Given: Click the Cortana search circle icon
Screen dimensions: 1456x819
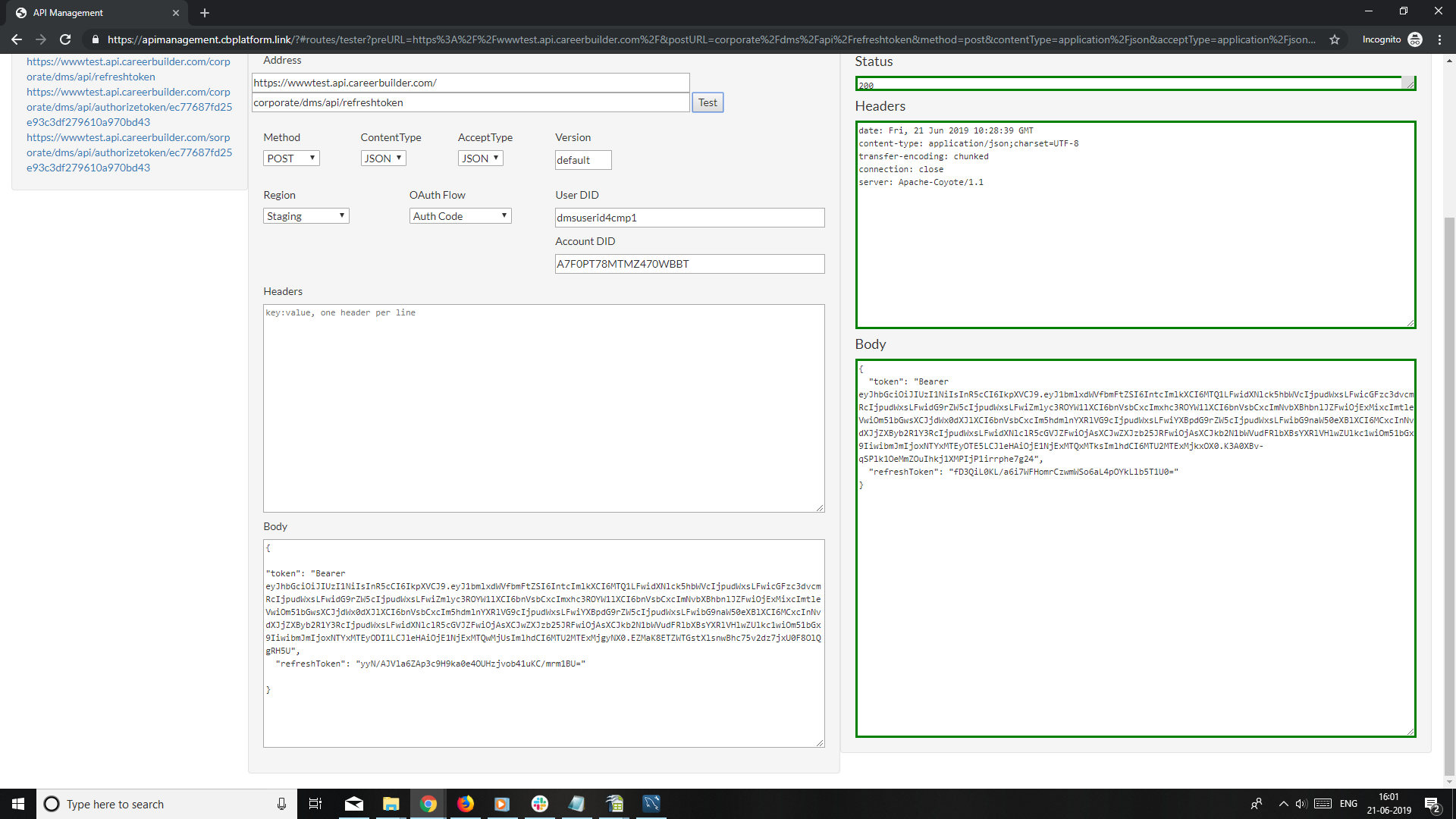Looking at the screenshot, I should click(52, 804).
